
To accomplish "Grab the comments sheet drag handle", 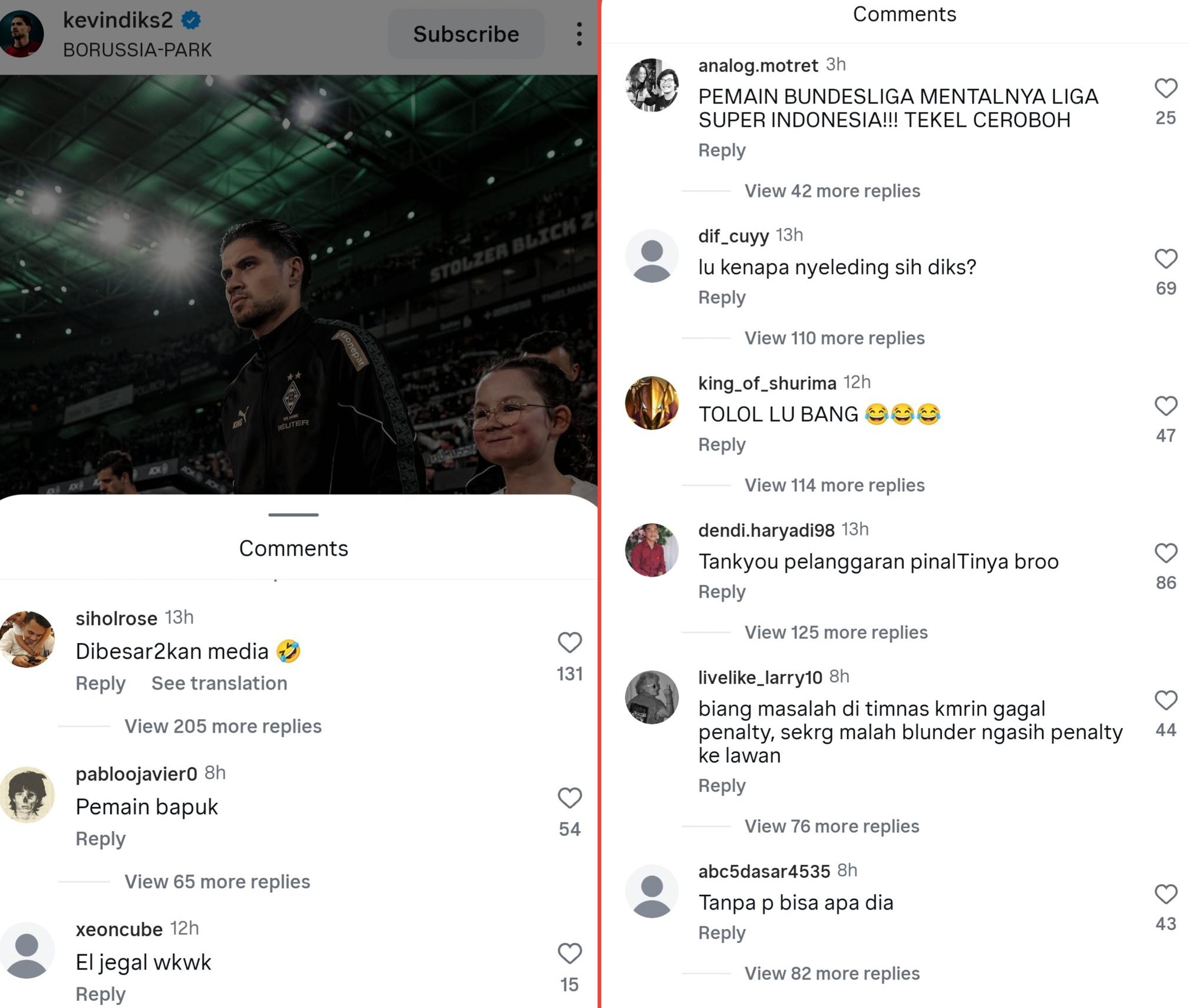I will click(293, 515).
